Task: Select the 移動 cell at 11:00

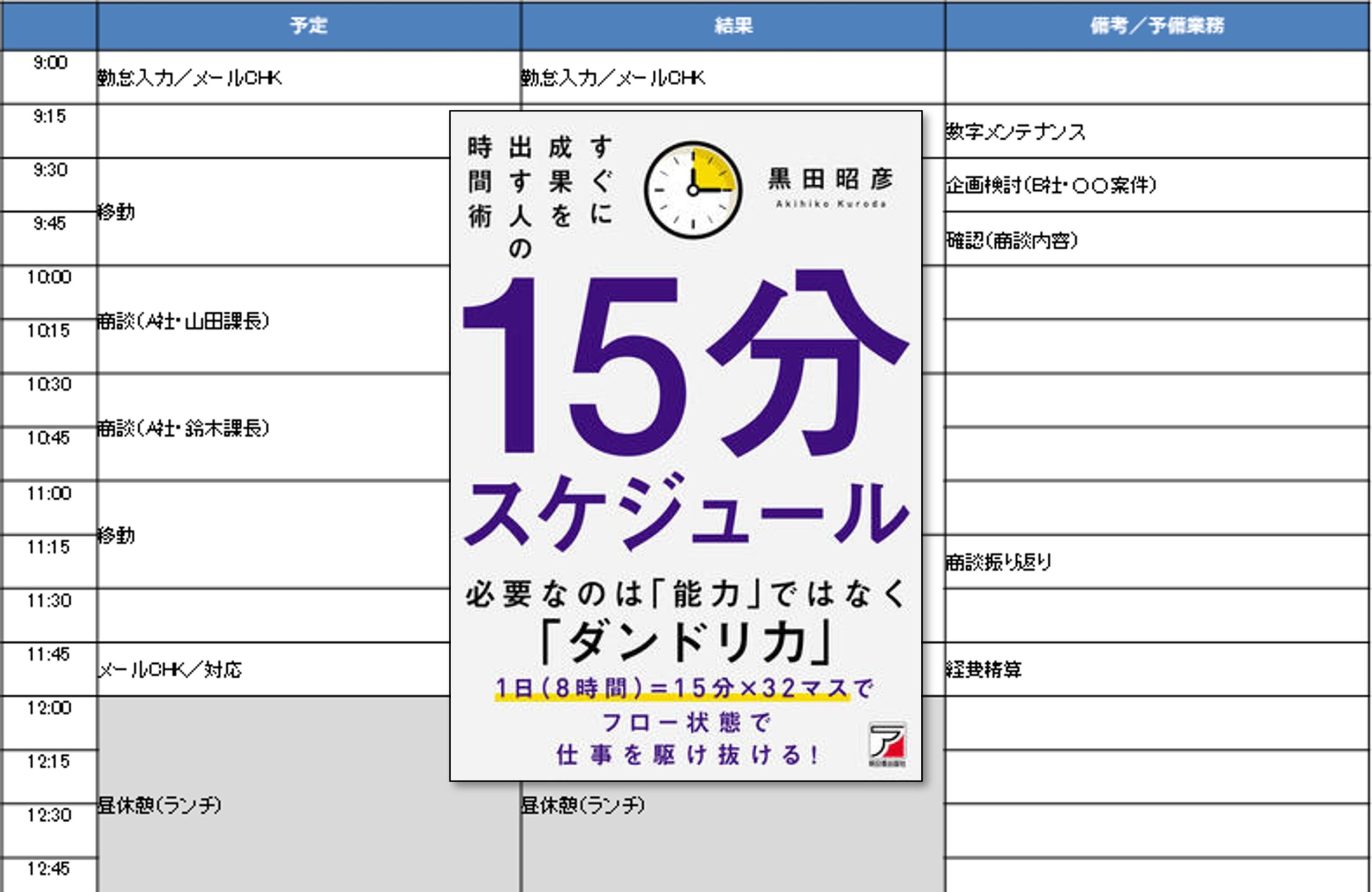Action: click(274, 535)
